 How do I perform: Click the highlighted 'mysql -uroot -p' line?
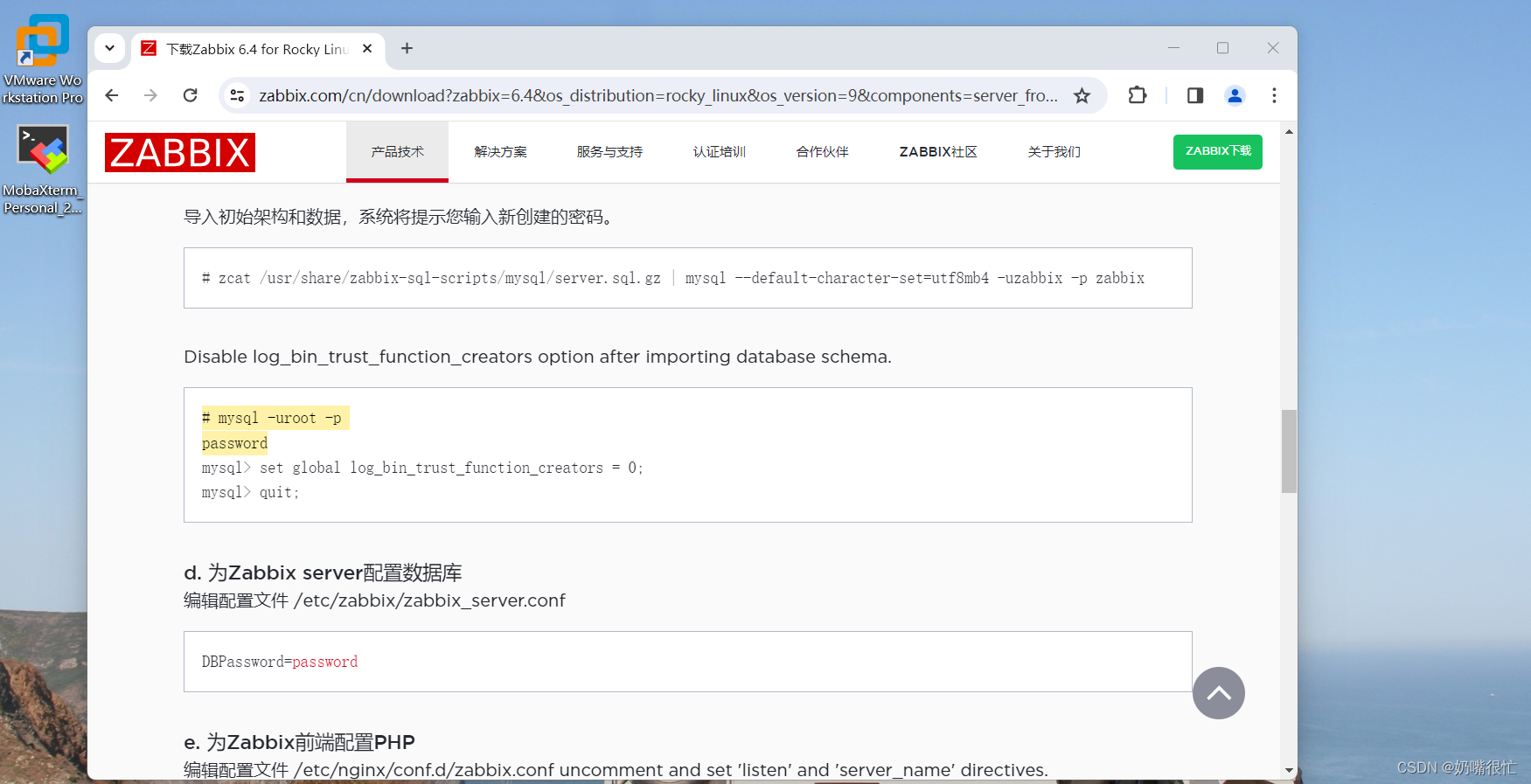click(275, 418)
